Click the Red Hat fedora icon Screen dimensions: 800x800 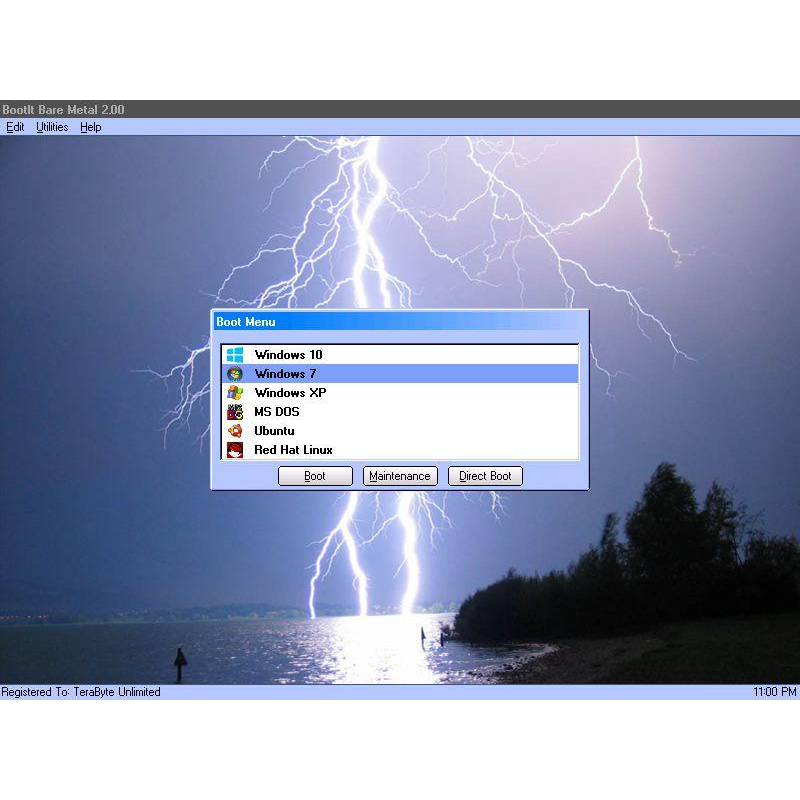236,449
